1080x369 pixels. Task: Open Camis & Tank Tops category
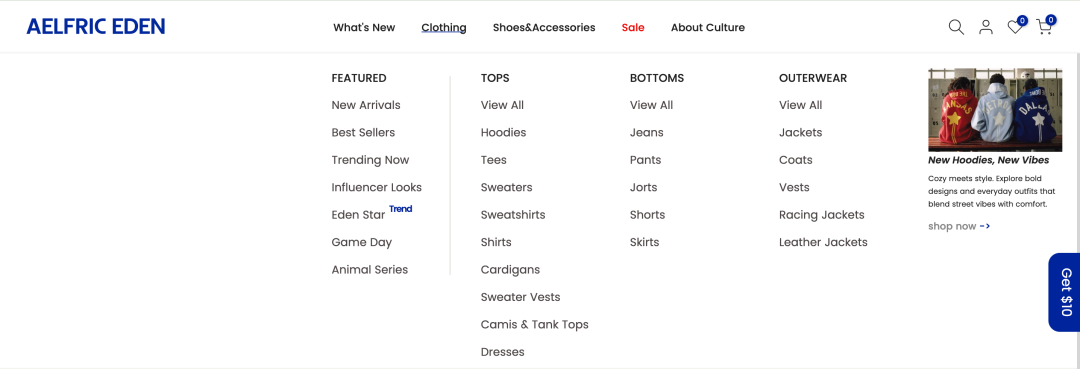pos(534,324)
